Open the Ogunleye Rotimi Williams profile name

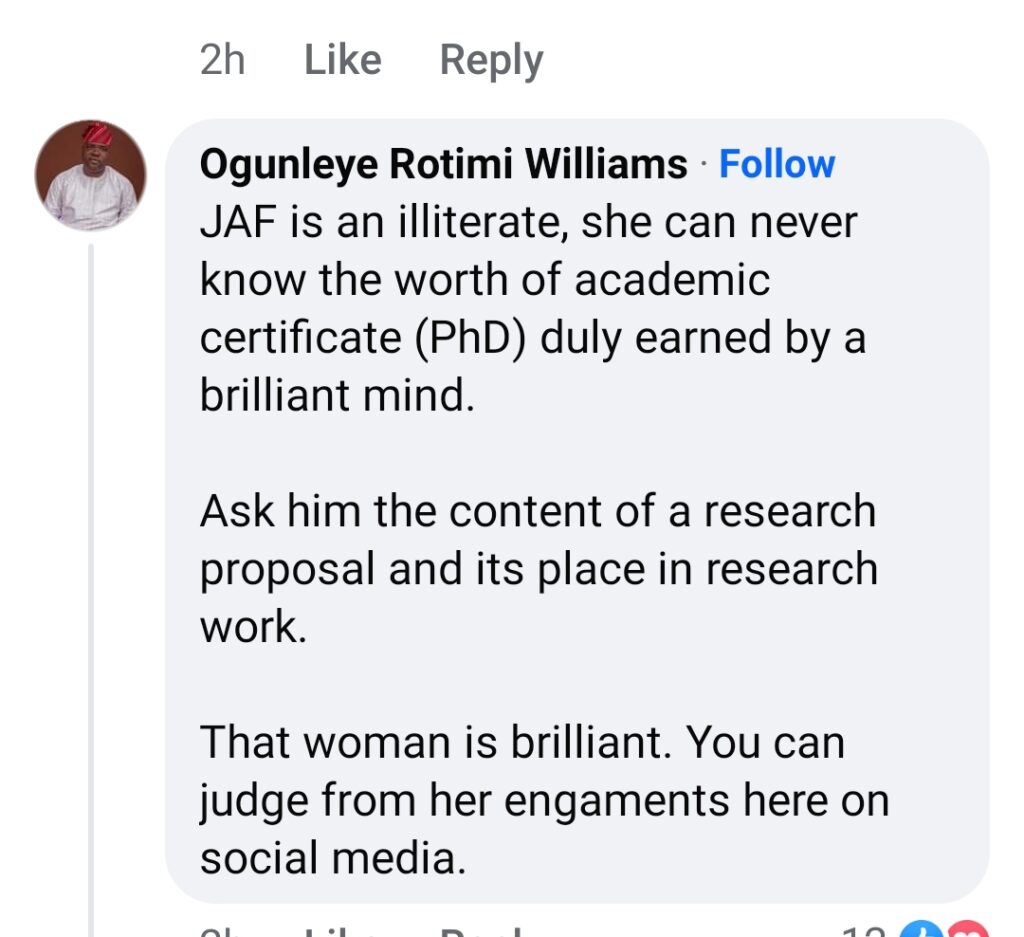[x=443, y=165]
